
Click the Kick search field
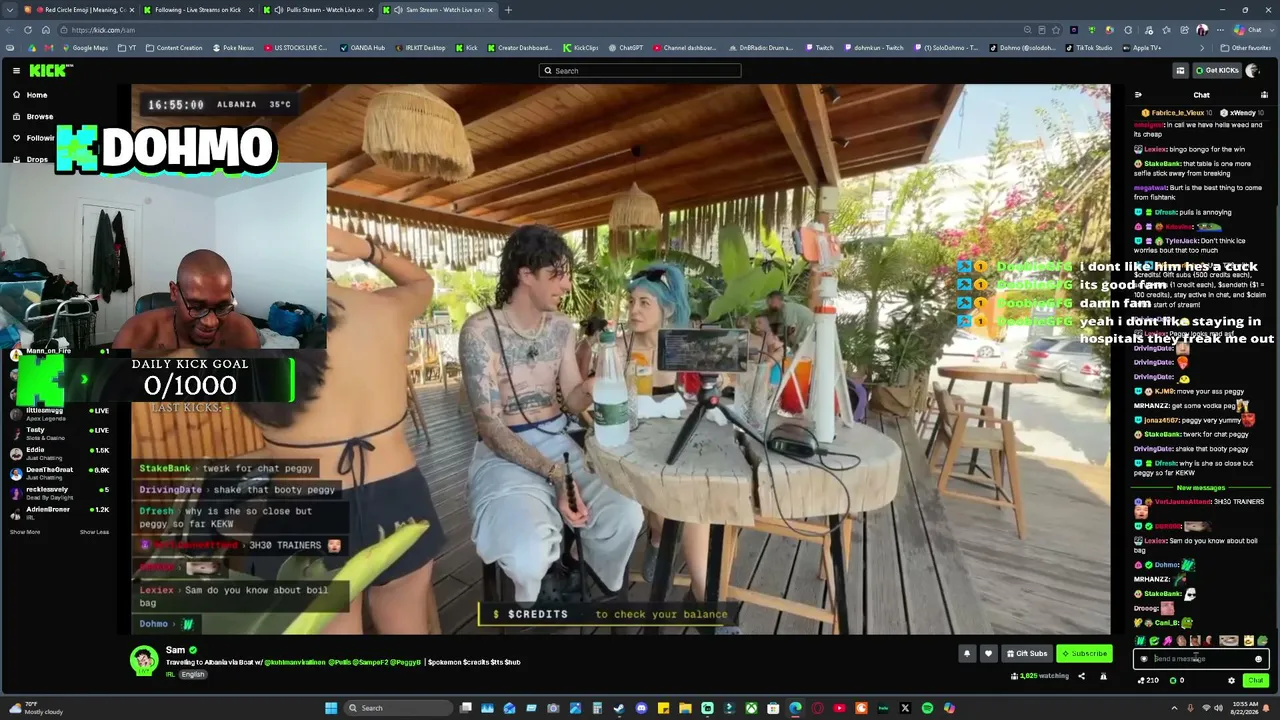640,71
